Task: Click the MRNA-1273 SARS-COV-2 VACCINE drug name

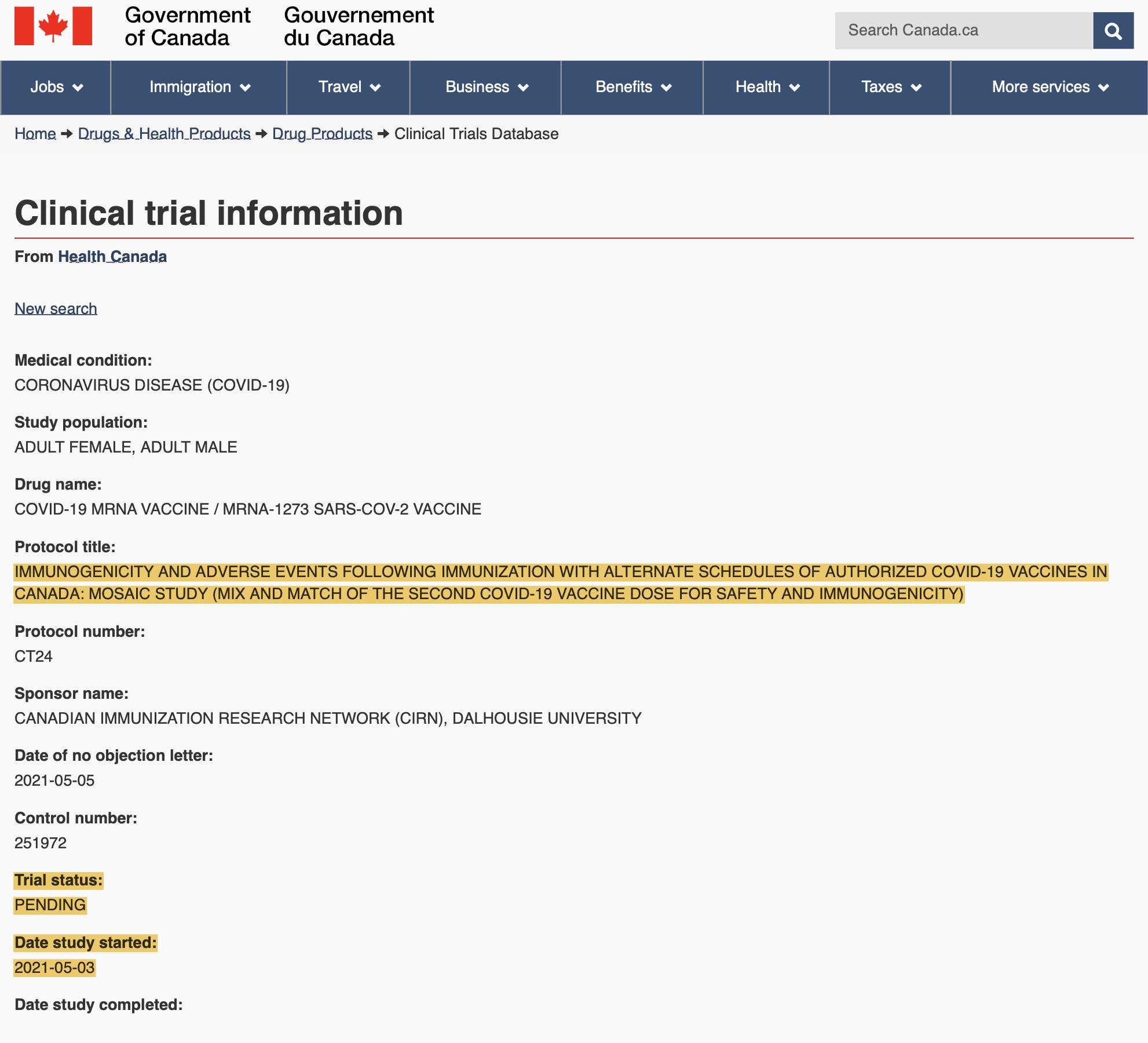Action: 352,509
